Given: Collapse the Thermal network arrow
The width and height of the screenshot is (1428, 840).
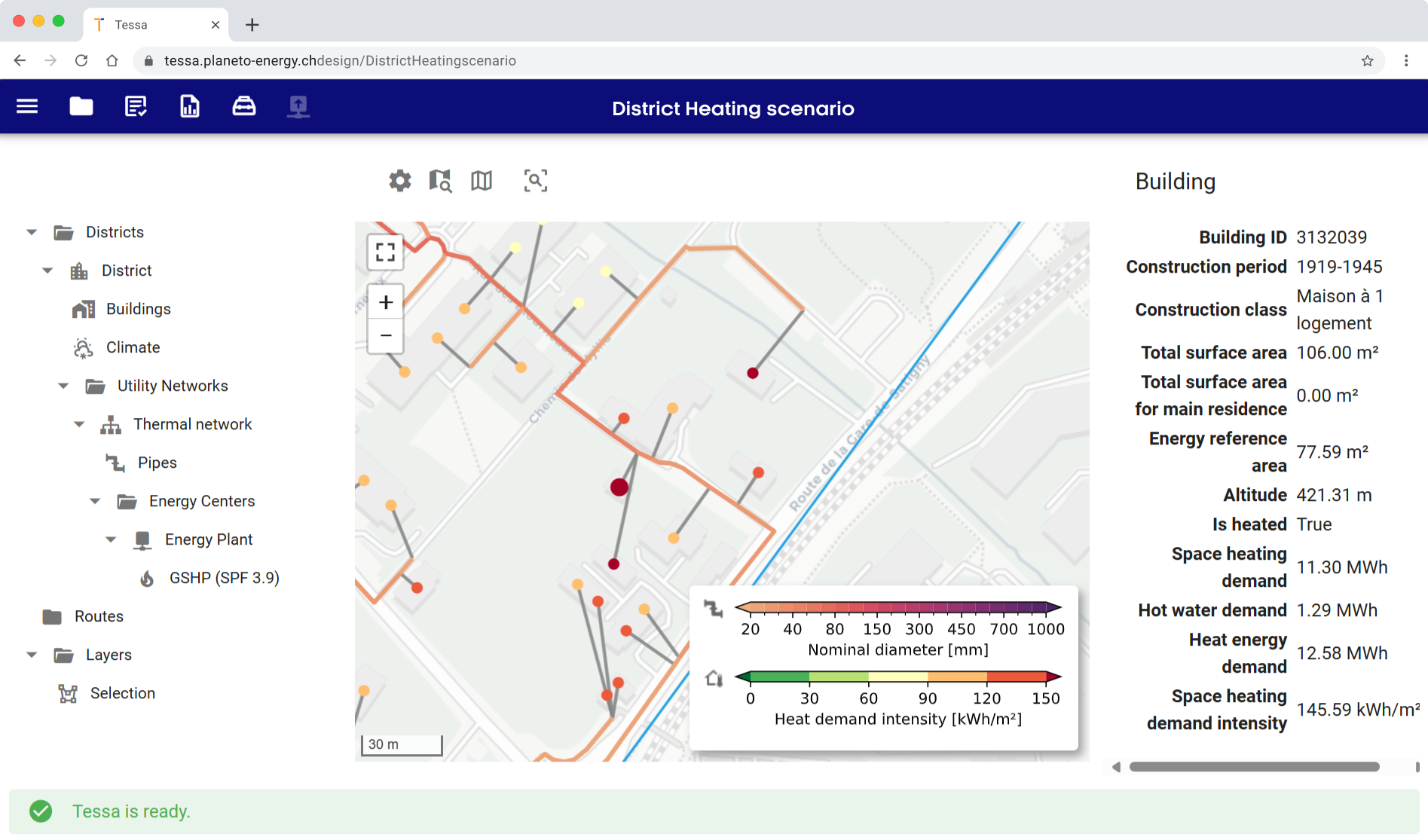Looking at the screenshot, I should (x=79, y=424).
